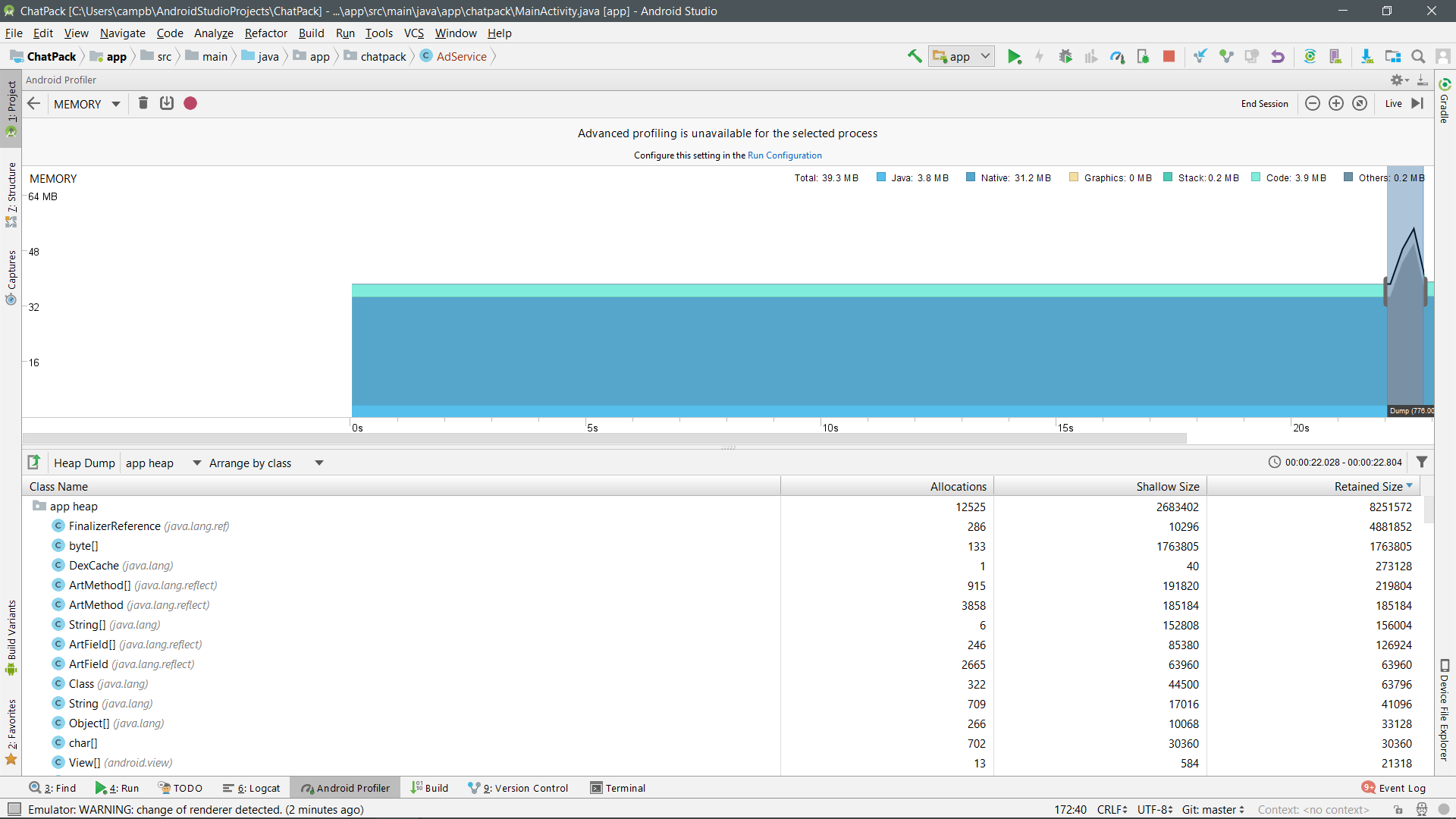Export the heap dump capture icon

pos(34,462)
